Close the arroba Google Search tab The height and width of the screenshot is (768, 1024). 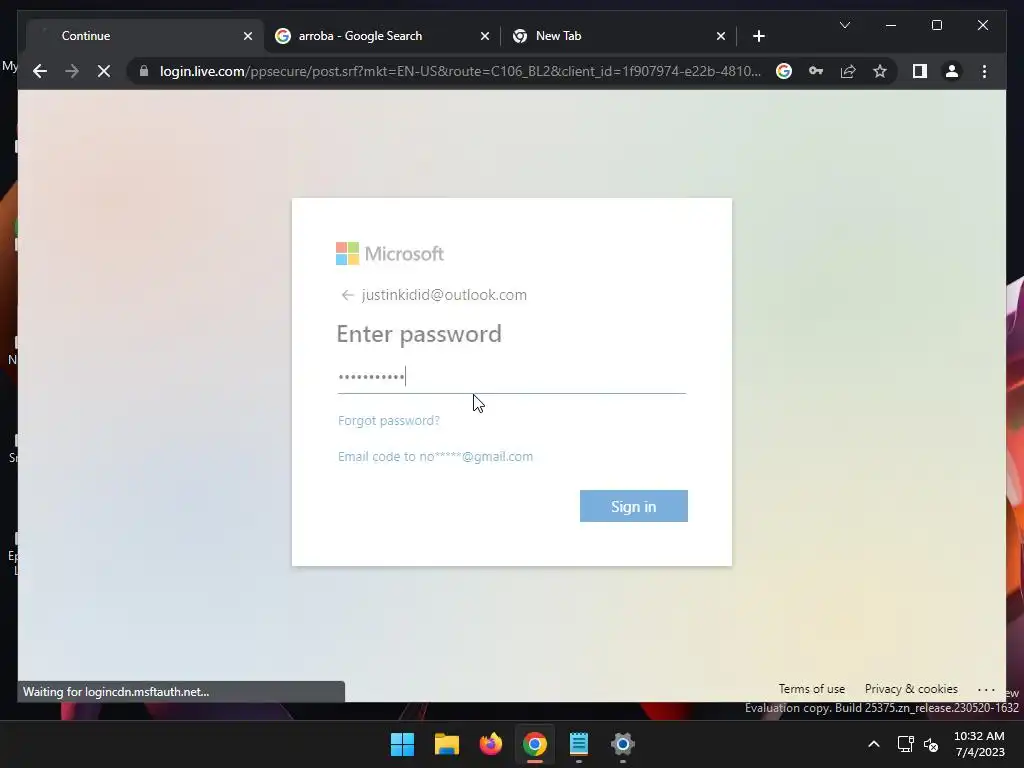tap(485, 36)
